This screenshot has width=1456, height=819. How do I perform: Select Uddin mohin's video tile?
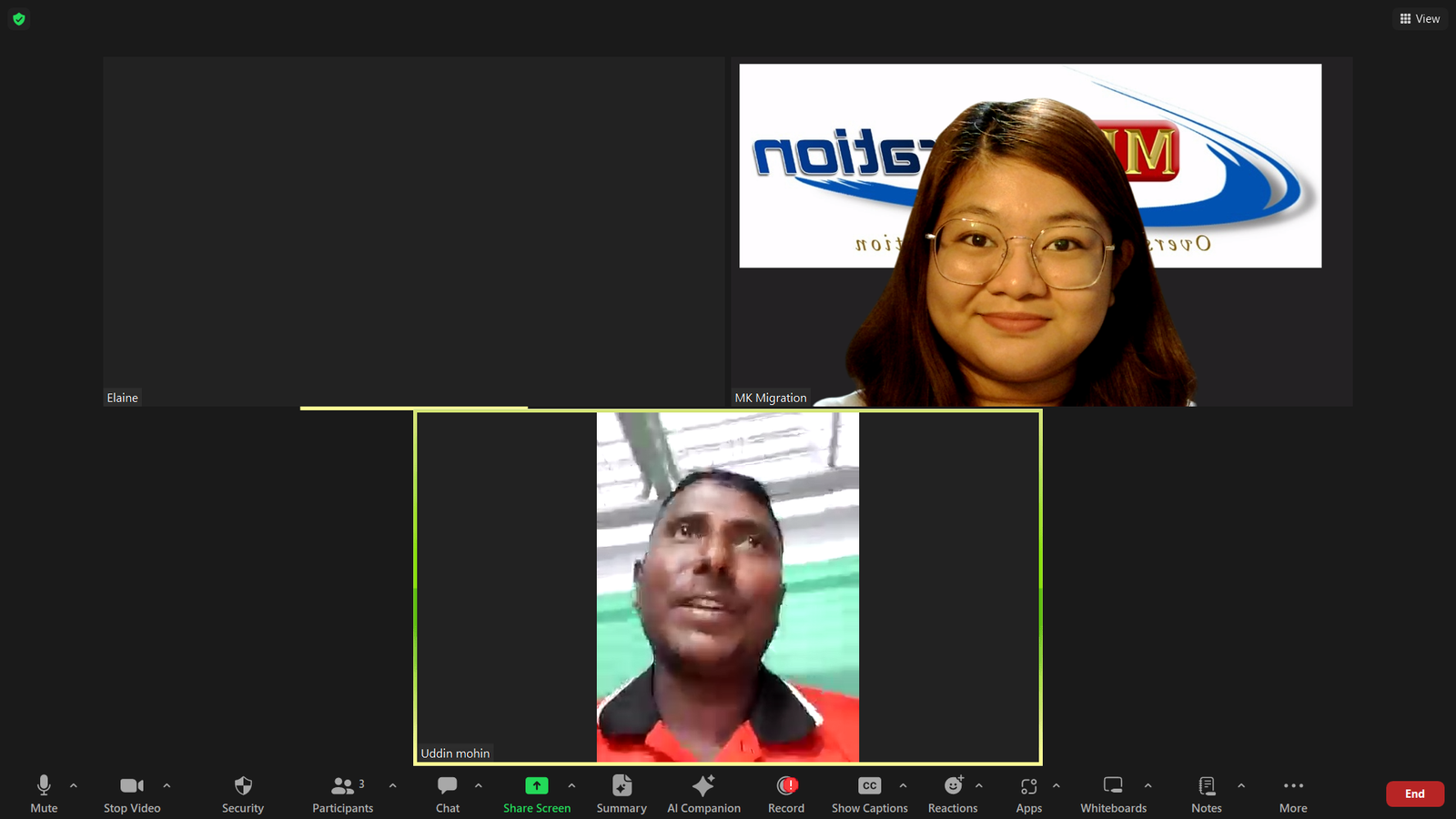[x=728, y=587]
